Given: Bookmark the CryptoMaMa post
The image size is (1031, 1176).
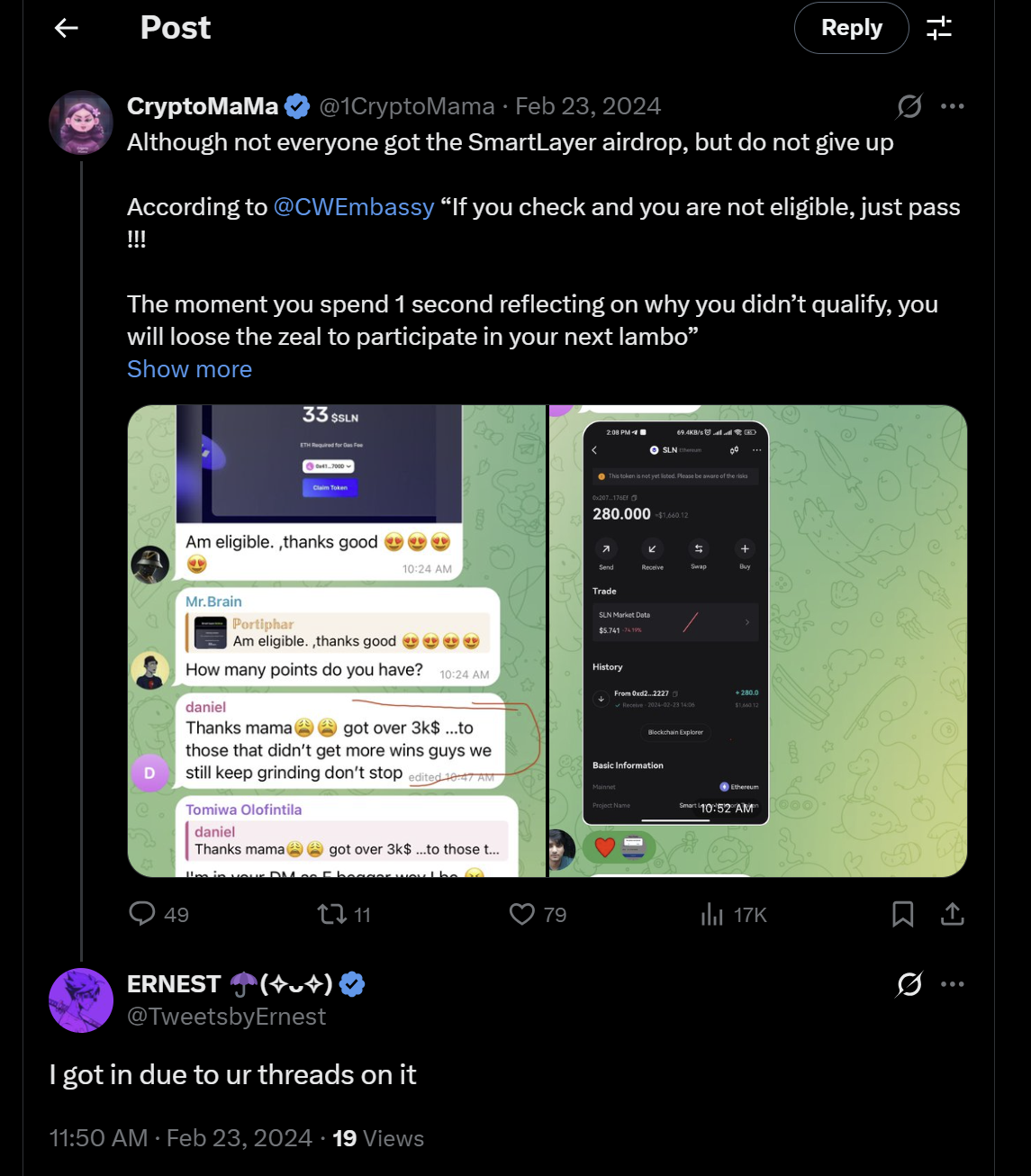Looking at the screenshot, I should coord(902,914).
